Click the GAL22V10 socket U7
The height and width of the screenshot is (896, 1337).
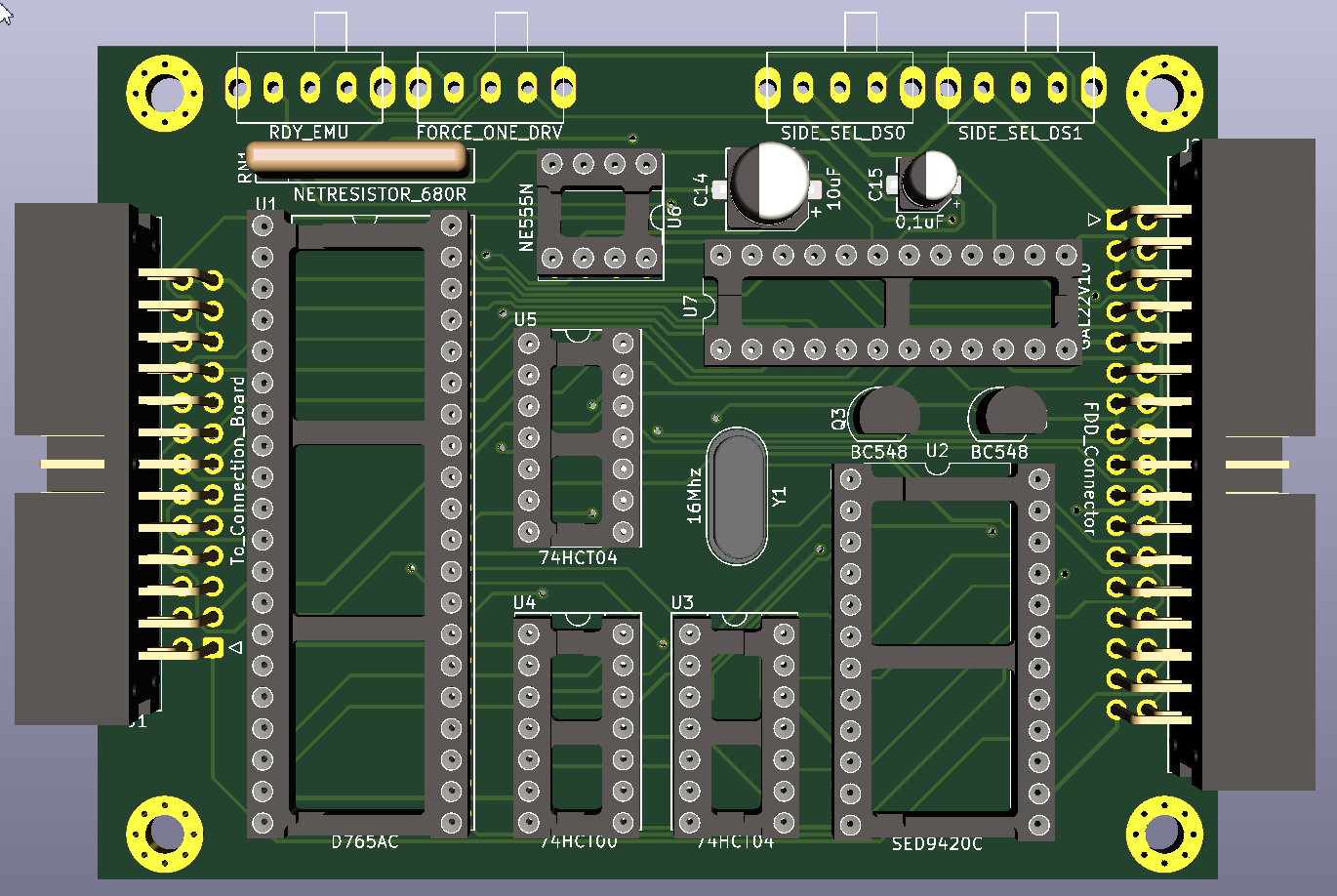point(893,303)
